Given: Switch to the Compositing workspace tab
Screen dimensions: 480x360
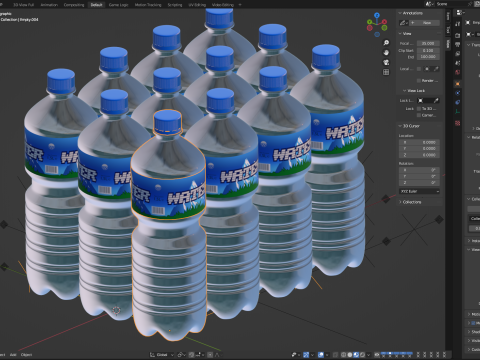Looking at the screenshot, I should point(74,5).
